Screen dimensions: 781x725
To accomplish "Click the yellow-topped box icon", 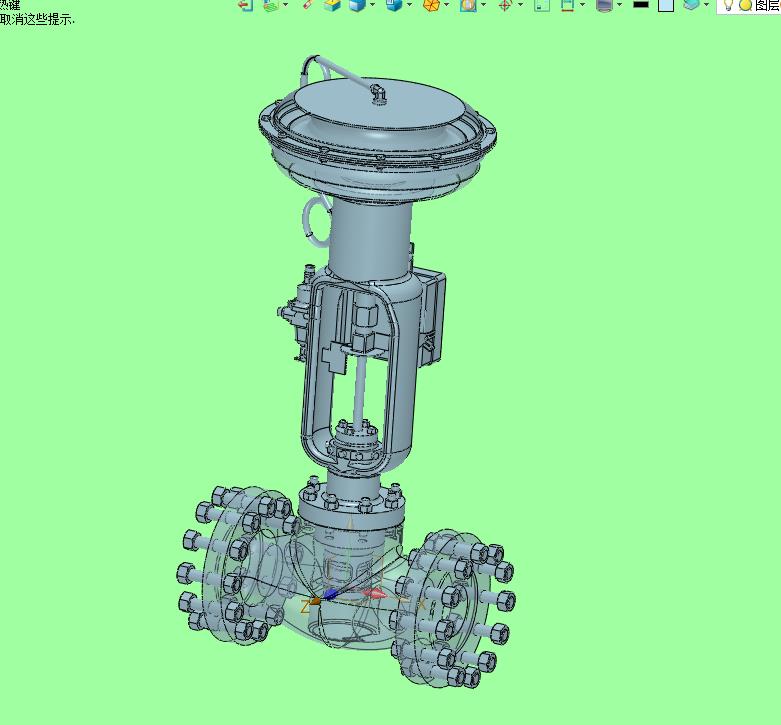I will point(332,4).
